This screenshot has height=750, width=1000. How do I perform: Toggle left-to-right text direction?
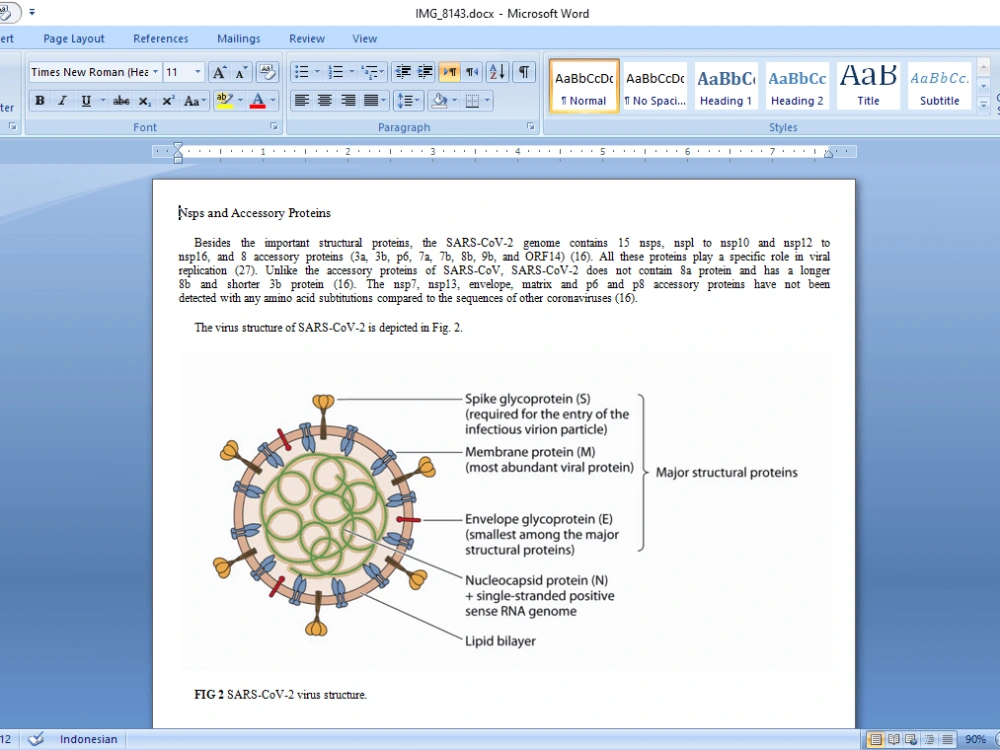pos(450,72)
